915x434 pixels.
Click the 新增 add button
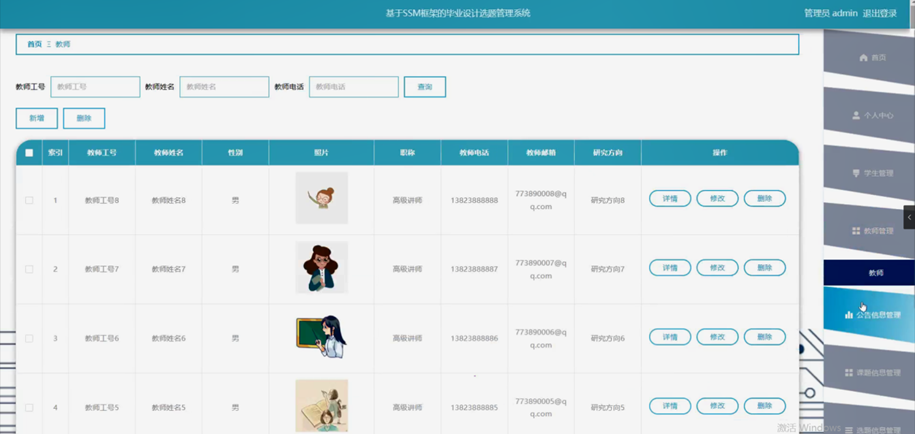coord(37,118)
